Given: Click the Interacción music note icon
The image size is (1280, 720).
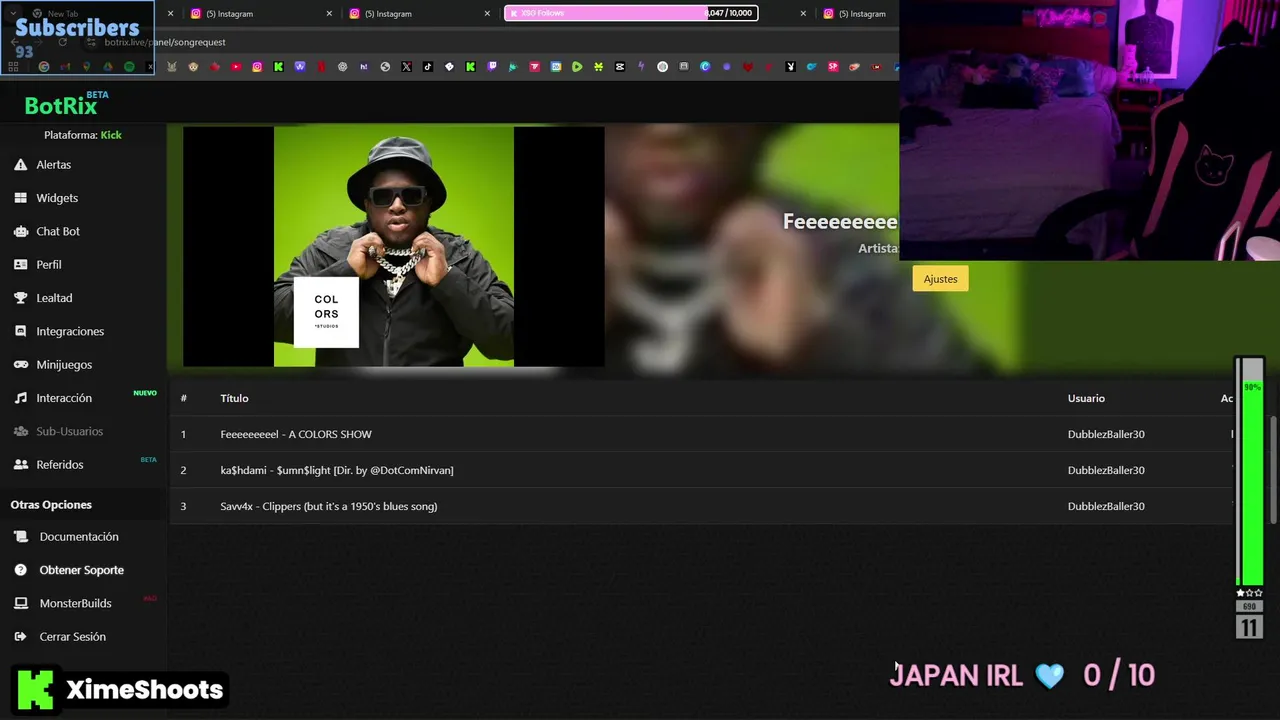Looking at the screenshot, I should pos(20,398).
